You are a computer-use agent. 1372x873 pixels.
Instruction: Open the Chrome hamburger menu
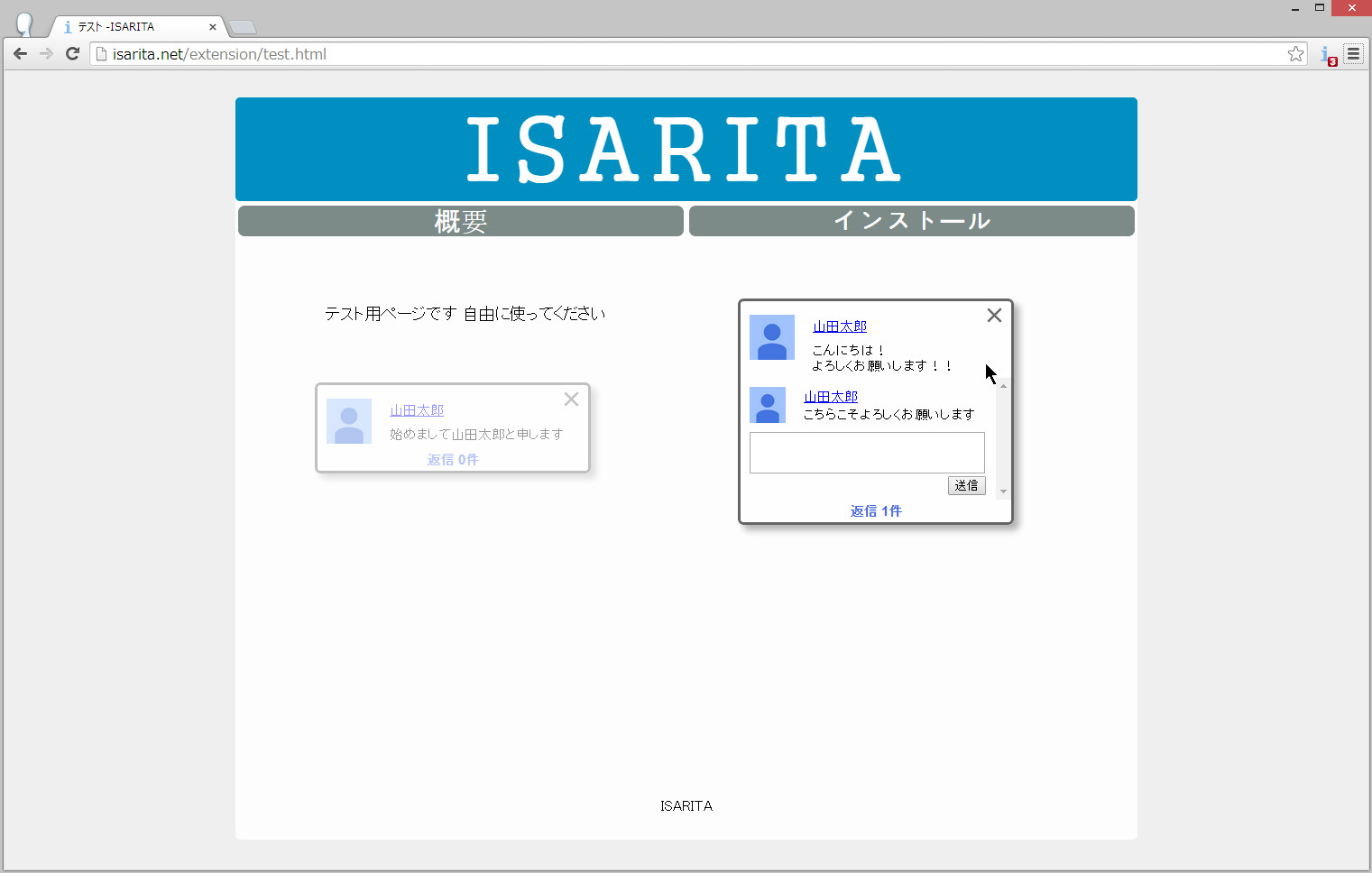[1353, 54]
